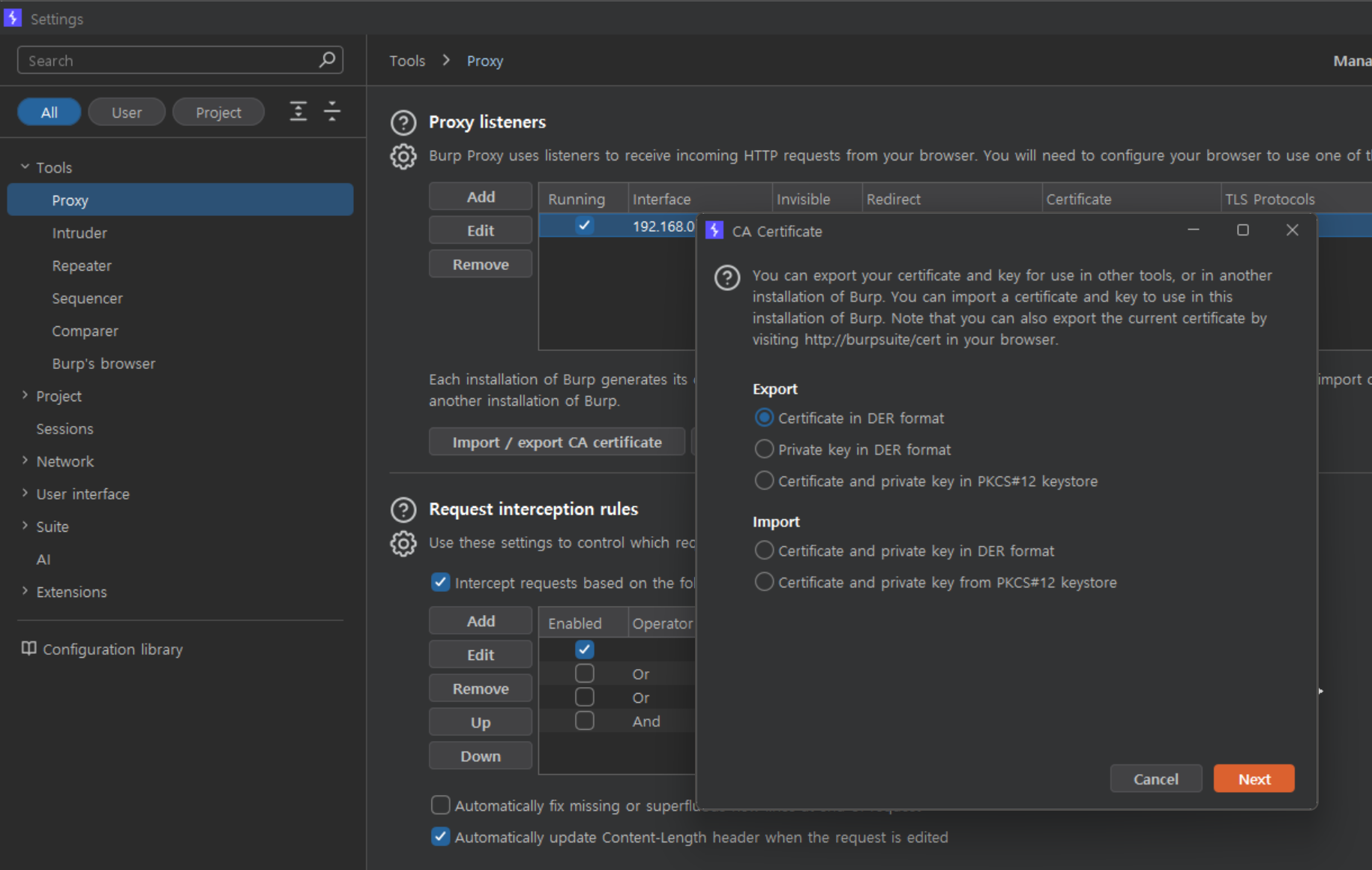Open the Proxy settings item
The height and width of the screenshot is (870, 1372).
coord(180,199)
